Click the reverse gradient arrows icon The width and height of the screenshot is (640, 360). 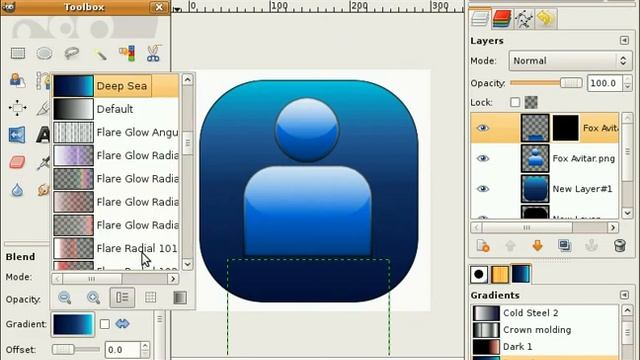(x=122, y=324)
